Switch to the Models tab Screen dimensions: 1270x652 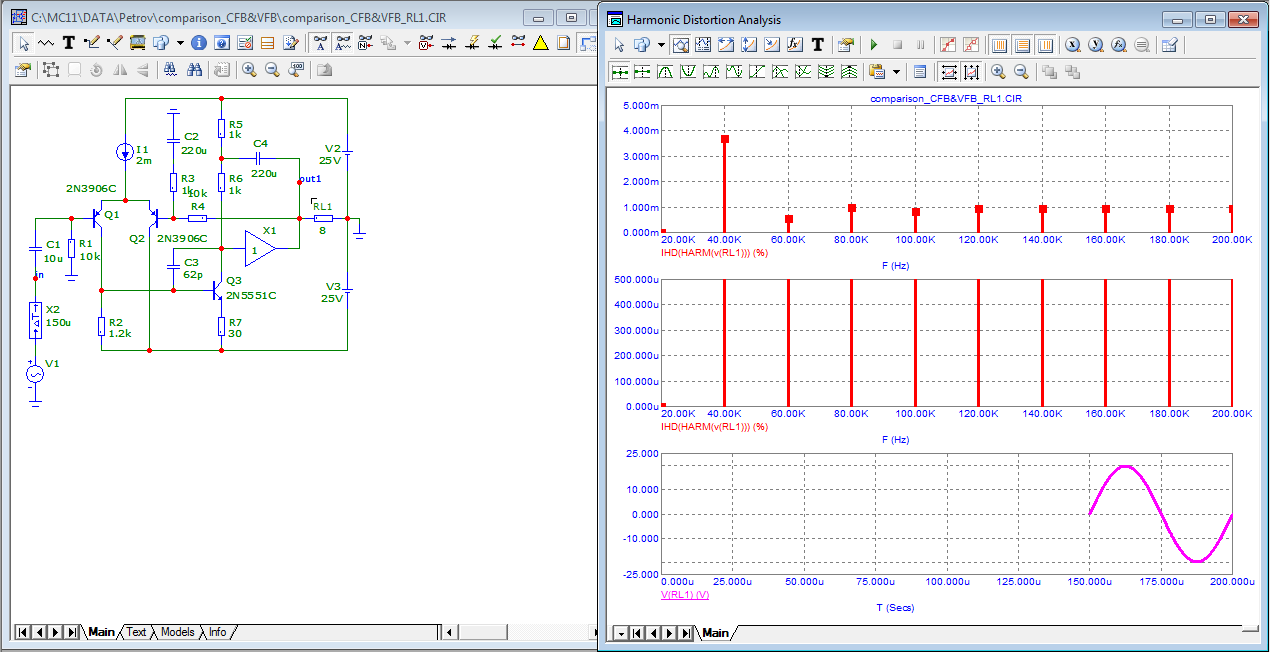click(x=177, y=632)
